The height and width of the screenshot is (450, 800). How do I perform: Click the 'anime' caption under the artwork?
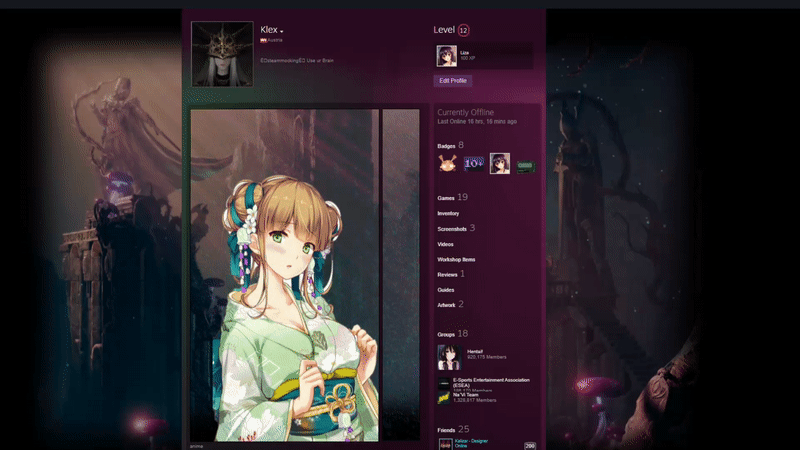tap(196, 446)
